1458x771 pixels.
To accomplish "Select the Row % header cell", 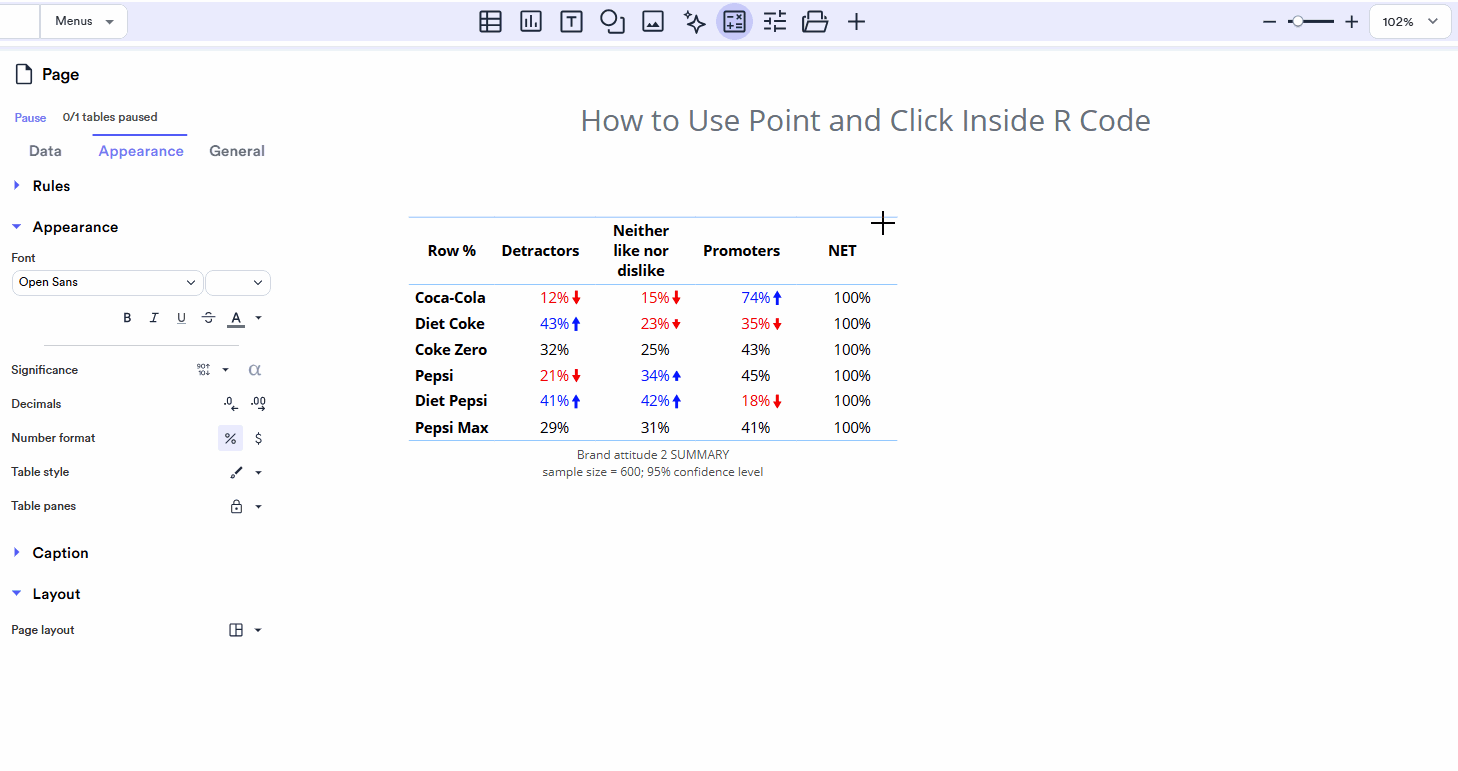I will coord(452,251).
